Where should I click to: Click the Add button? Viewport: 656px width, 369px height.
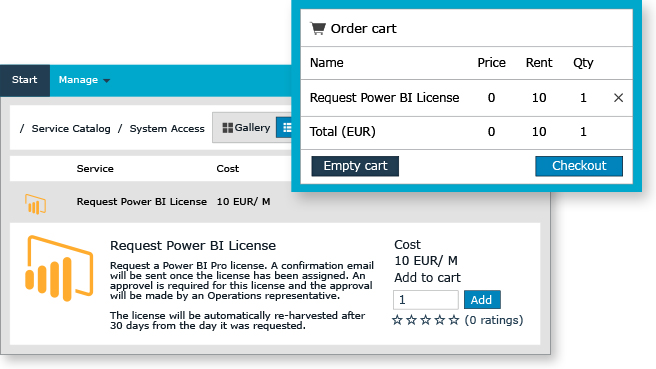(x=482, y=300)
